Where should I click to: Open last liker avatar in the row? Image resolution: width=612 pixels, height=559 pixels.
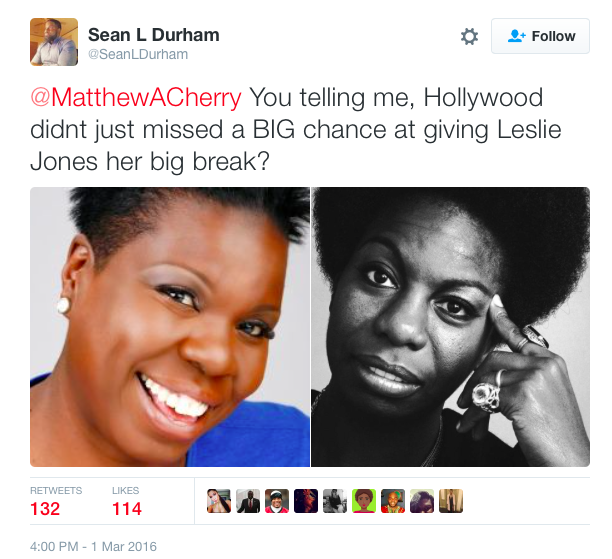[x=451, y=501]
